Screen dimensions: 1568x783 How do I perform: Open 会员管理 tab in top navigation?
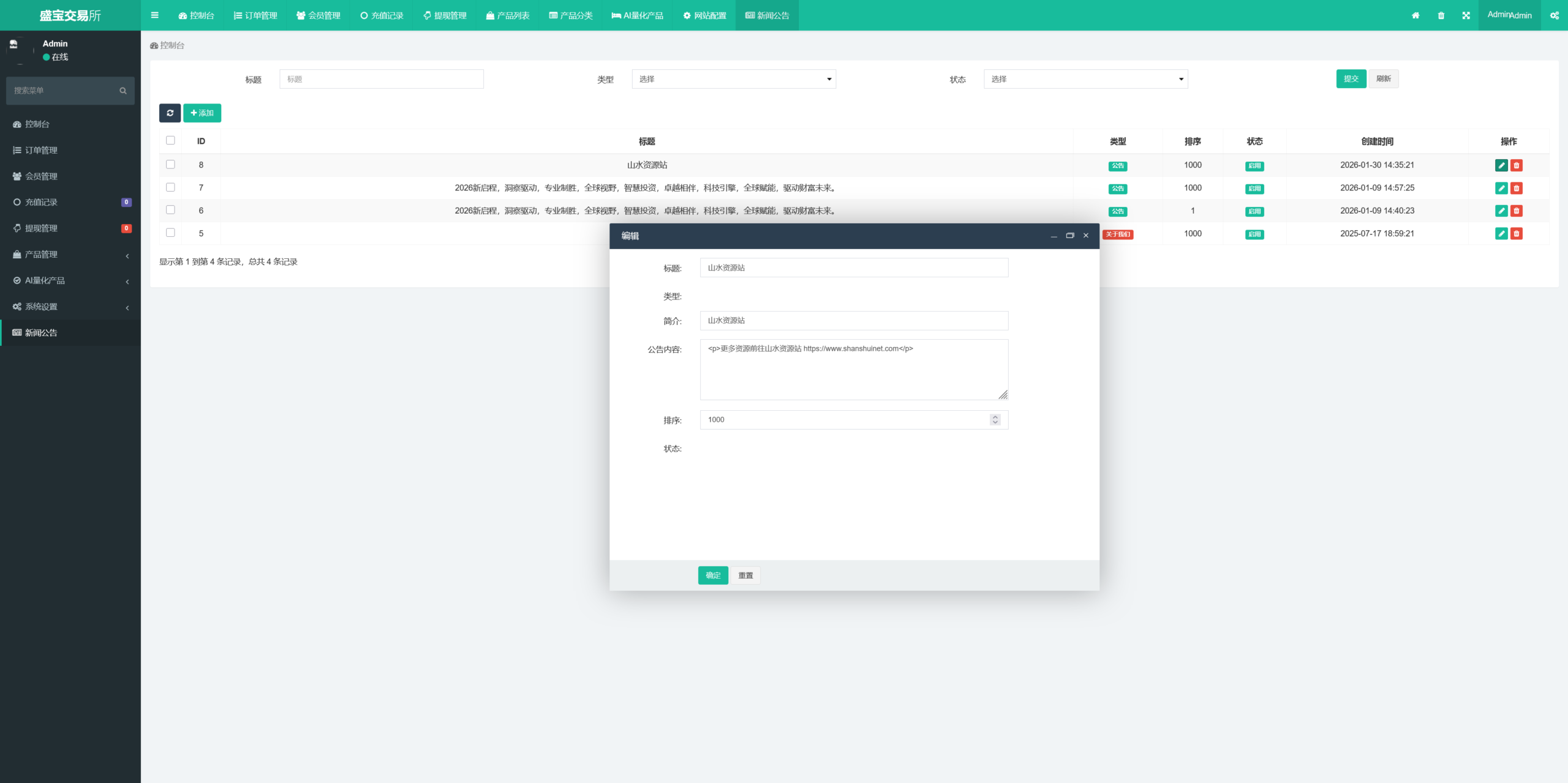(x=318, y=15)
